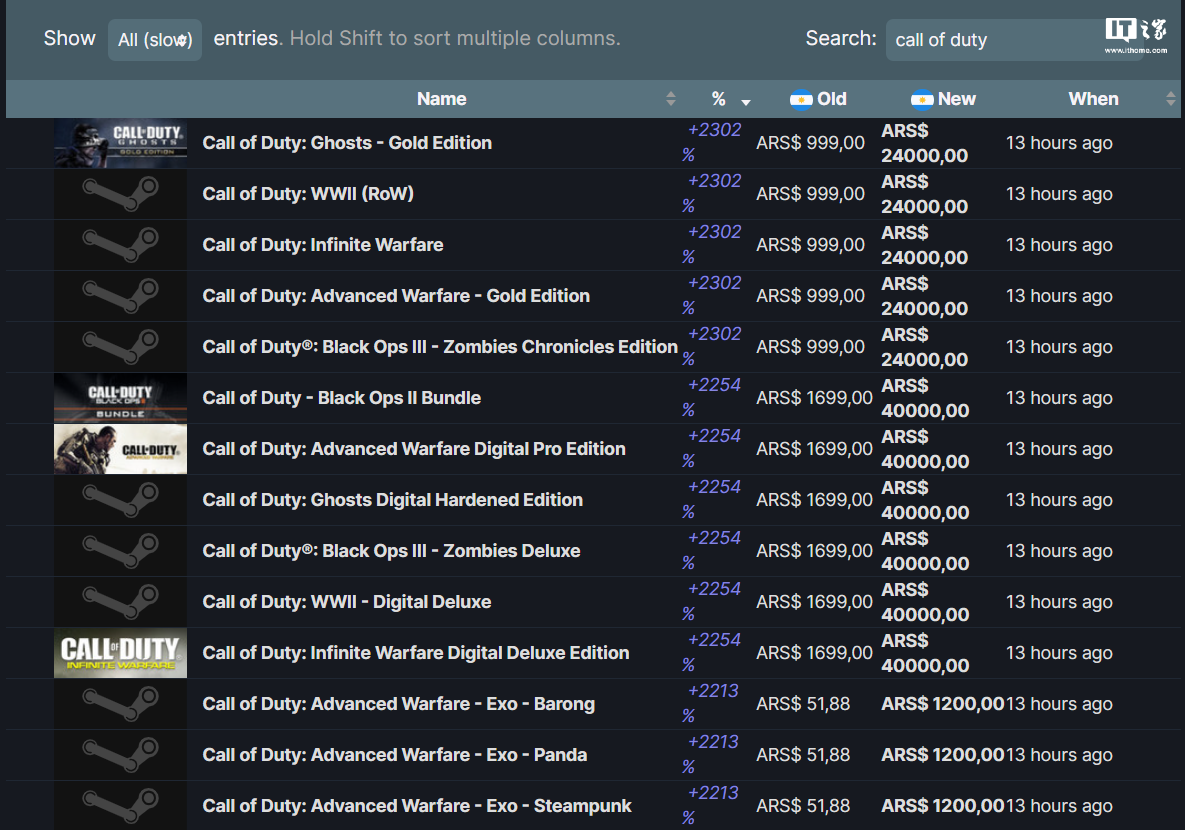Click the Steam icon for Exo - Steampunk

pyautogui.click(x=120, y=806)
